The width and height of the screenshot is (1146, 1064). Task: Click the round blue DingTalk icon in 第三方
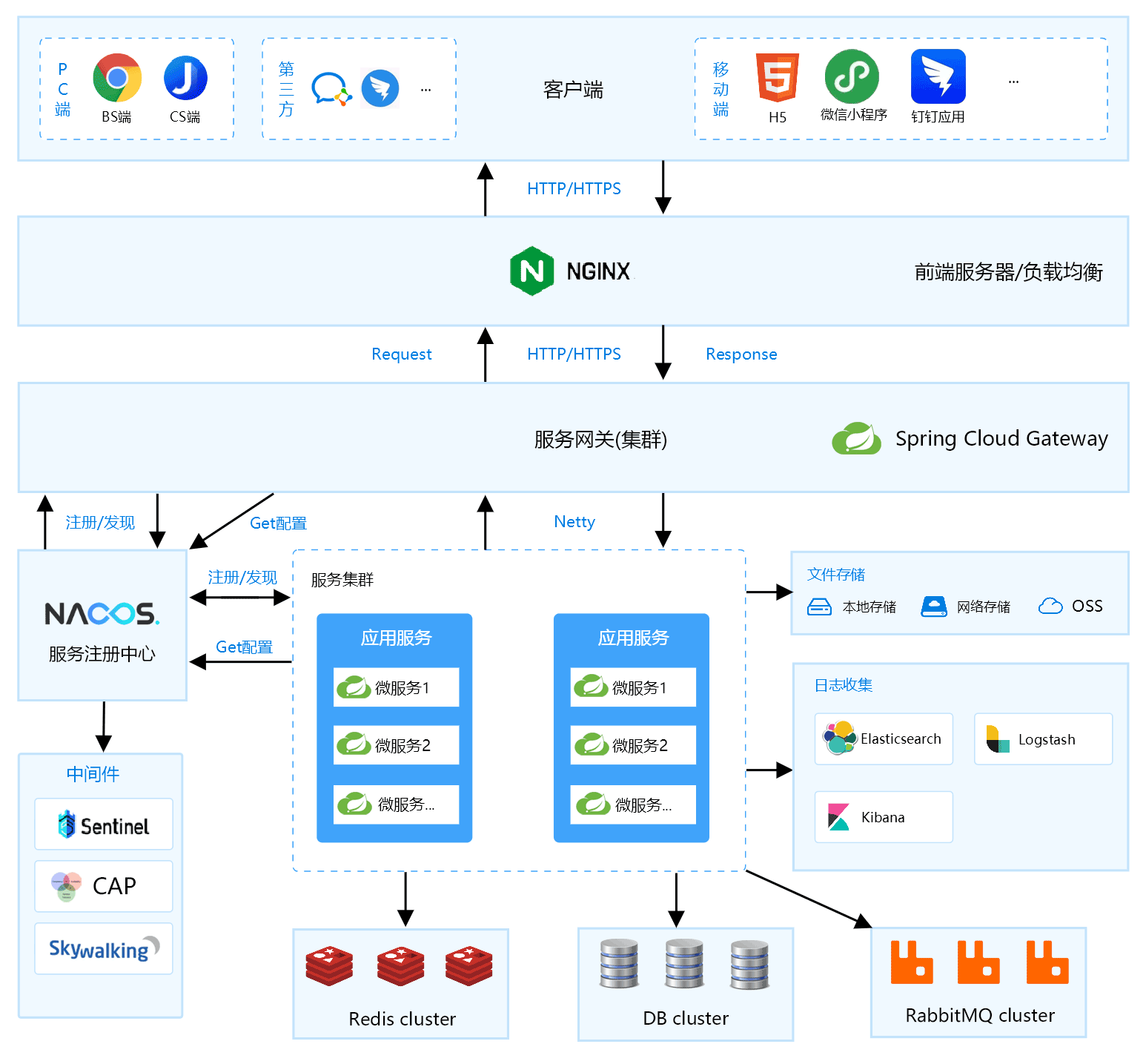[380, 88]
